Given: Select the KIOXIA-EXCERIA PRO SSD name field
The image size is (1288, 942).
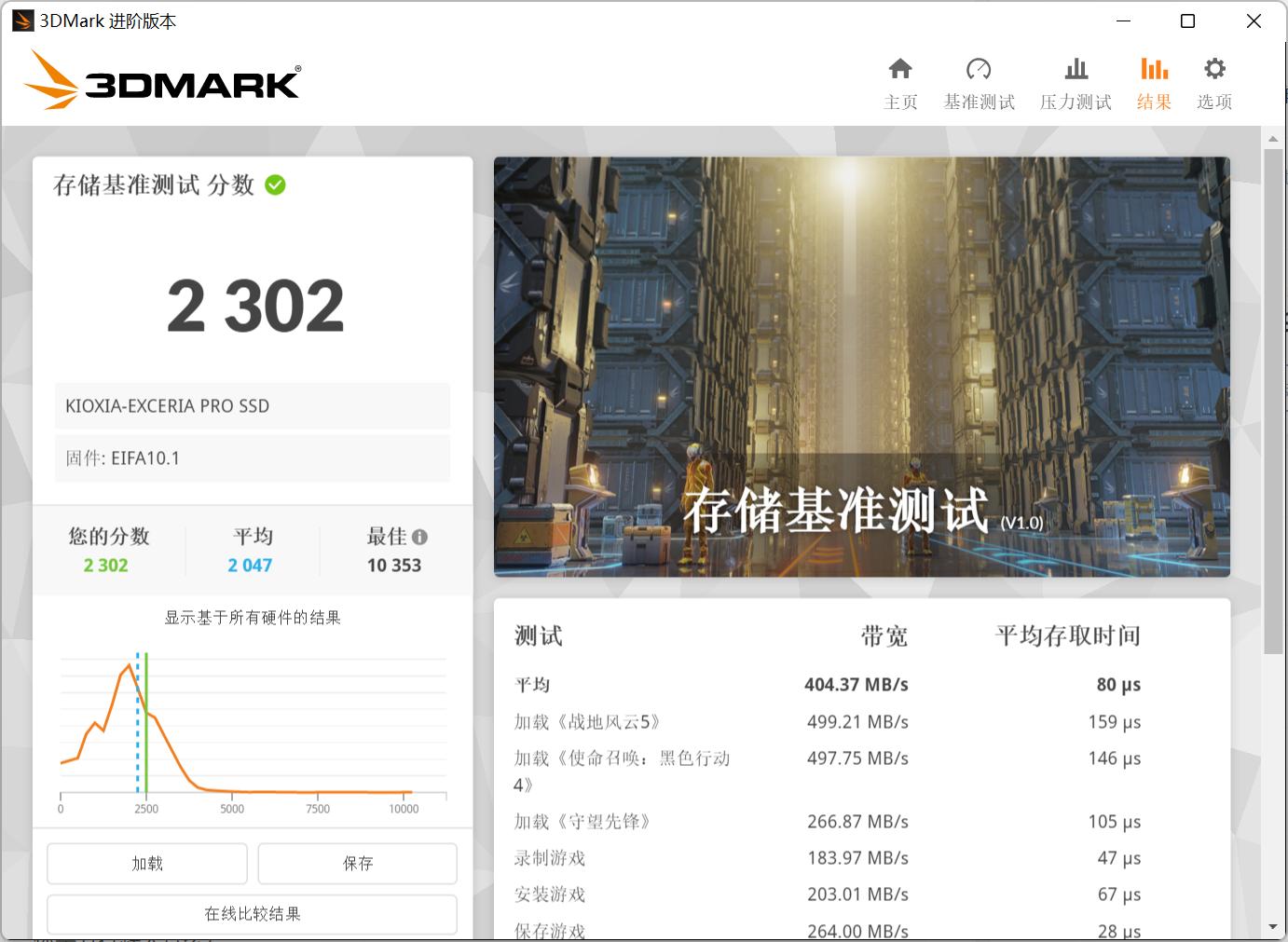Looking at the screenshot, I should point(252,405).
